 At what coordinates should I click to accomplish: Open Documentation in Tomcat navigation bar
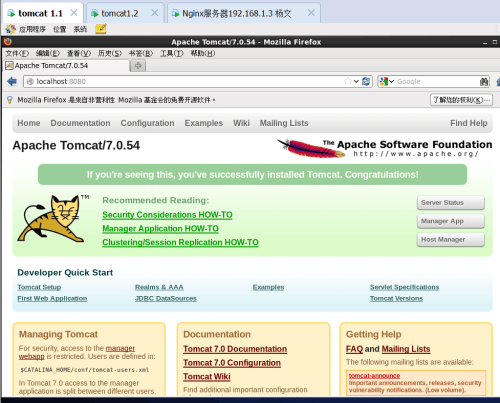point(80,123)
